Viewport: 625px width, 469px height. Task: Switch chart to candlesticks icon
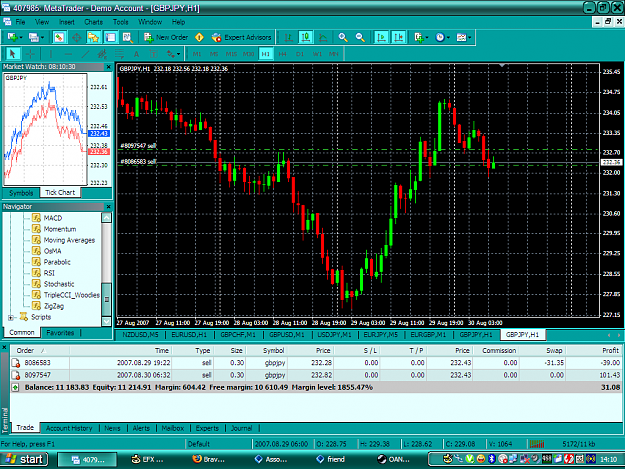pos(306,37)
